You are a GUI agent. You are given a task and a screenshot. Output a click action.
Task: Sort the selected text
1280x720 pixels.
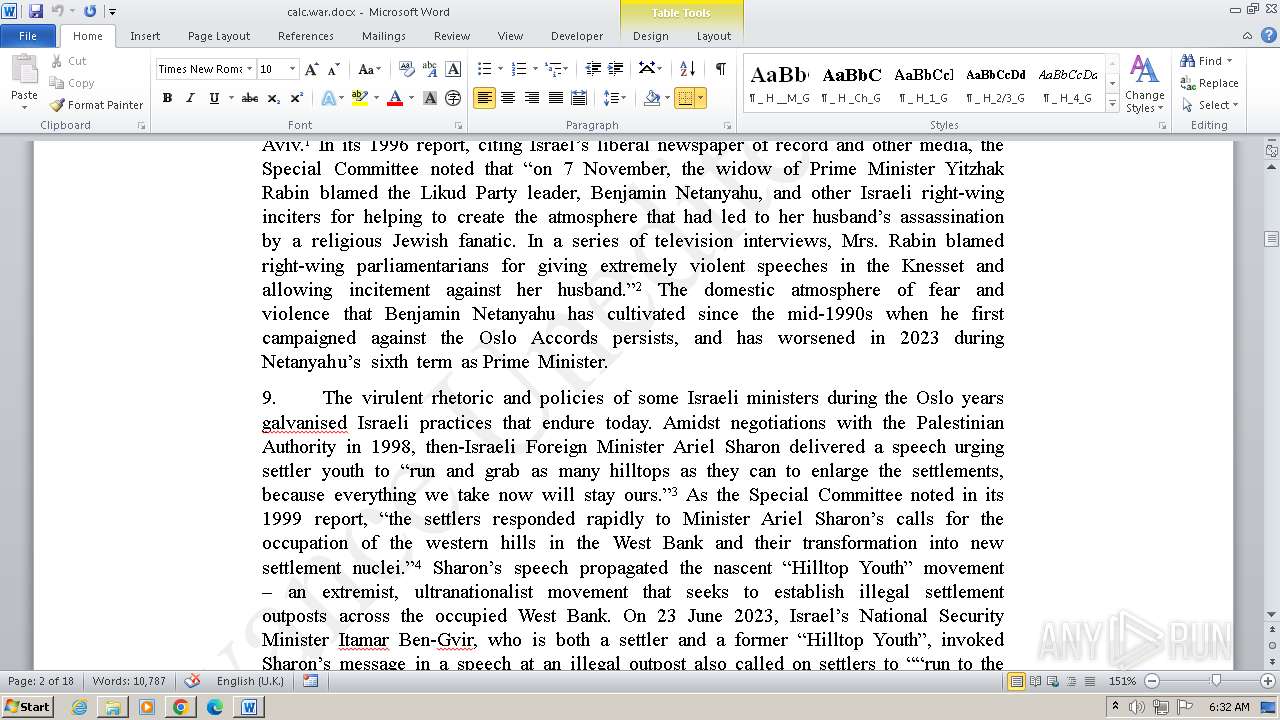[x=687, y=69]
